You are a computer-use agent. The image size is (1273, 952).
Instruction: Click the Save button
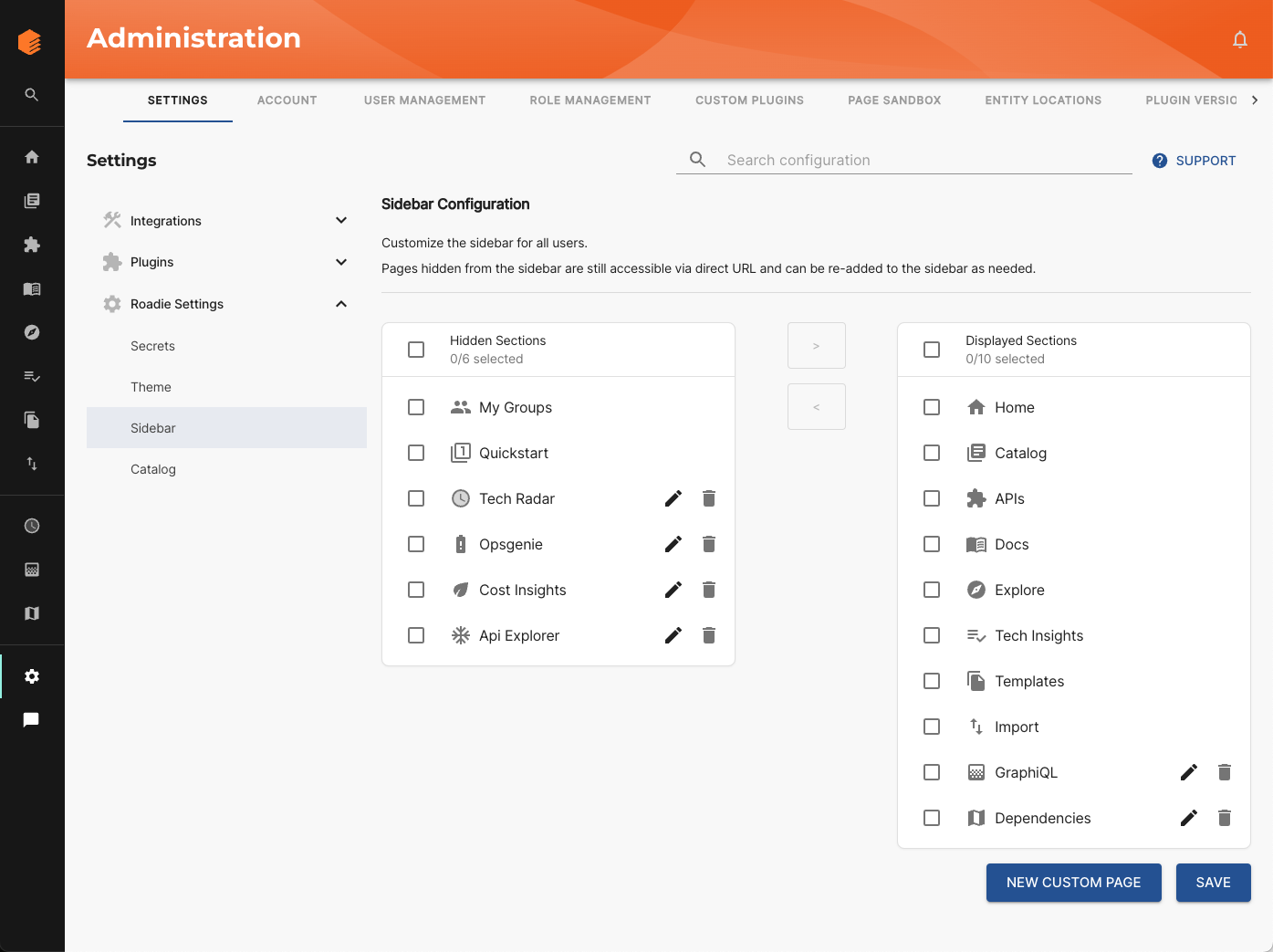[x=1214, y=883]
